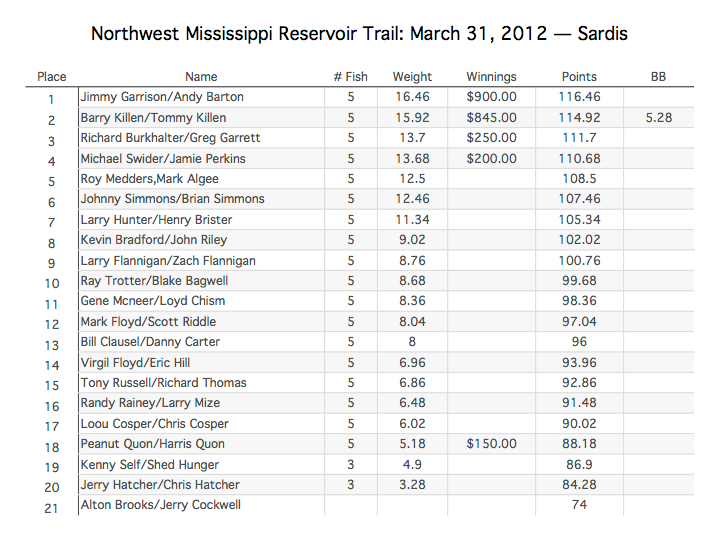719x541 pixels.
Task: Click the weight value '4.9'
Action: click(x=412, y=464)
